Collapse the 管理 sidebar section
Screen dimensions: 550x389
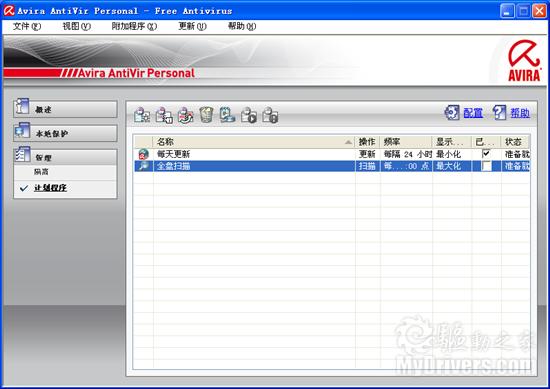tap(65, 157)
